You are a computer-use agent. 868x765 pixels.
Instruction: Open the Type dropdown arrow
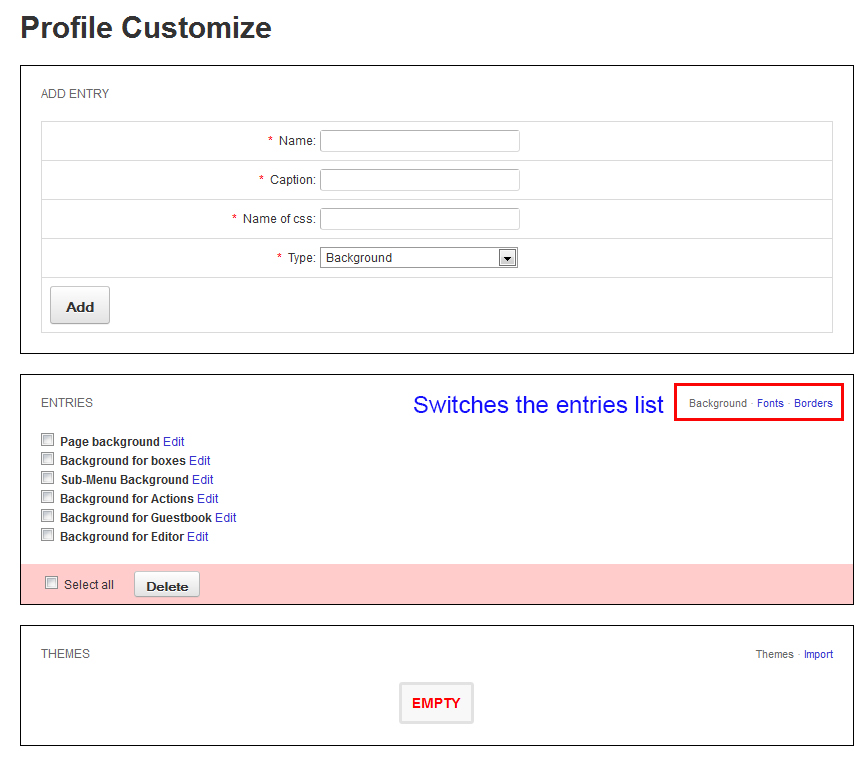[507, 258]
